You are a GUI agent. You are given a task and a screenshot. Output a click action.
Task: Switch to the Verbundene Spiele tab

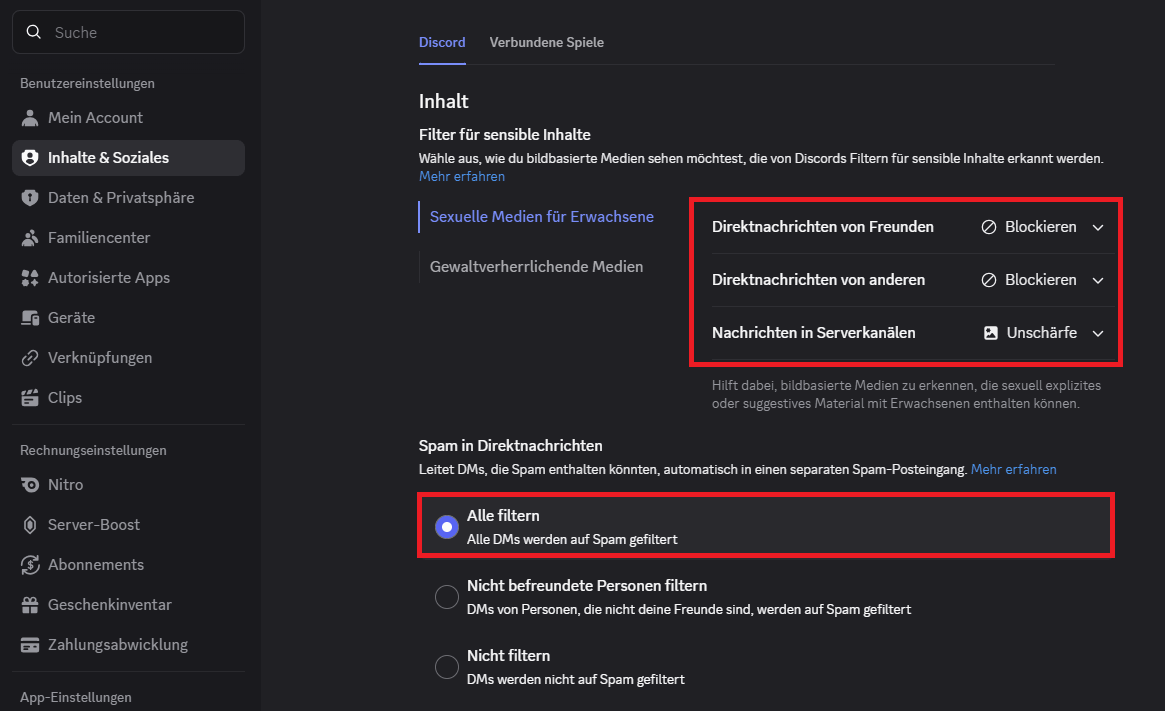click(546, 42)
